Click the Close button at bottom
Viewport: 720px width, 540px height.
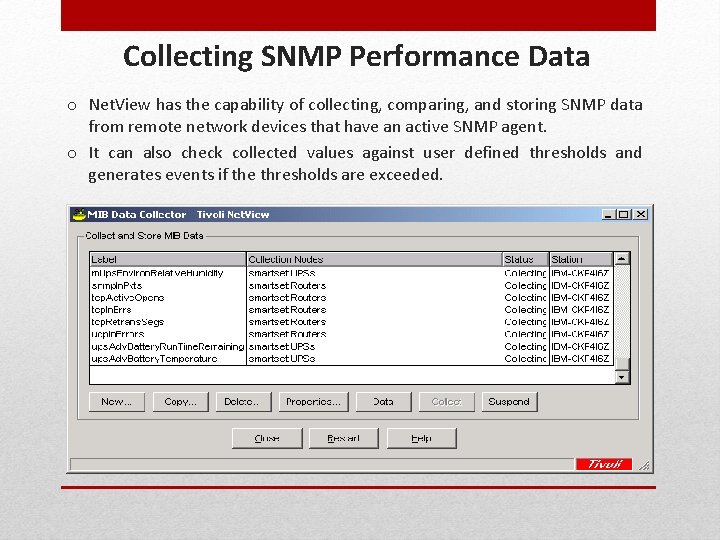coord(267,438)
